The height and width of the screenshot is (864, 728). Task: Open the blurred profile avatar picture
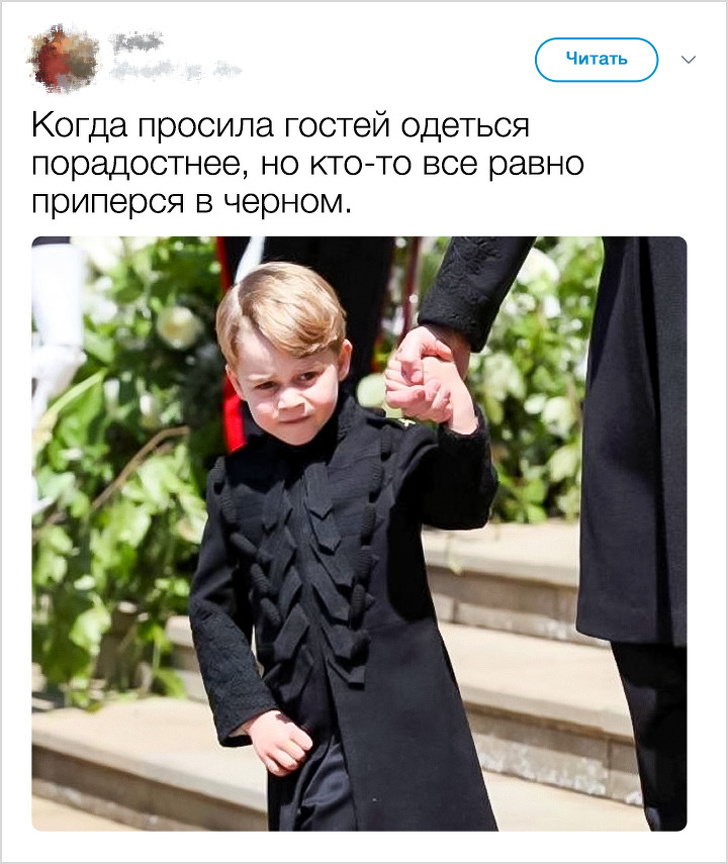click(64, 58)
